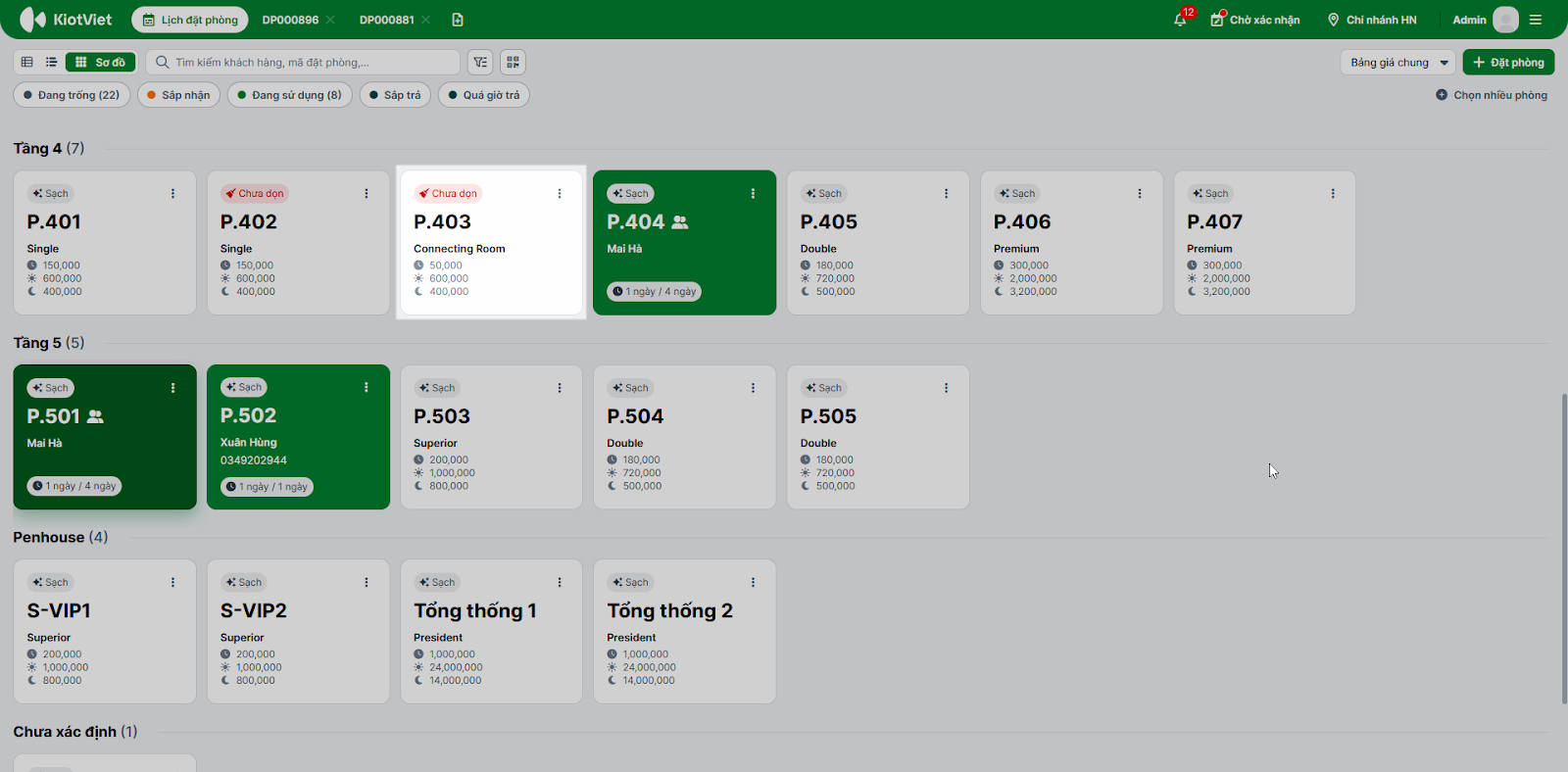Click the Chưa dọn status on P.403

(448, 193)
